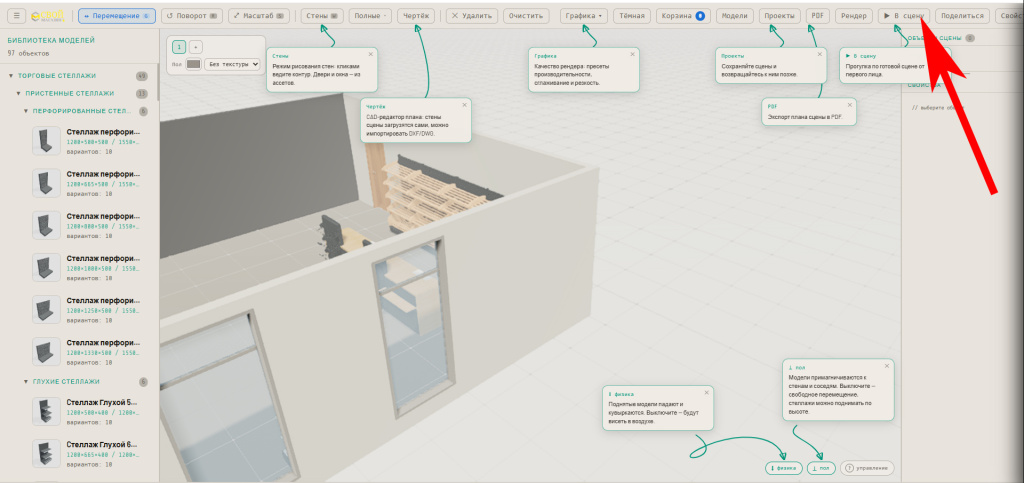Toggle the пол snapping switch

822,468
